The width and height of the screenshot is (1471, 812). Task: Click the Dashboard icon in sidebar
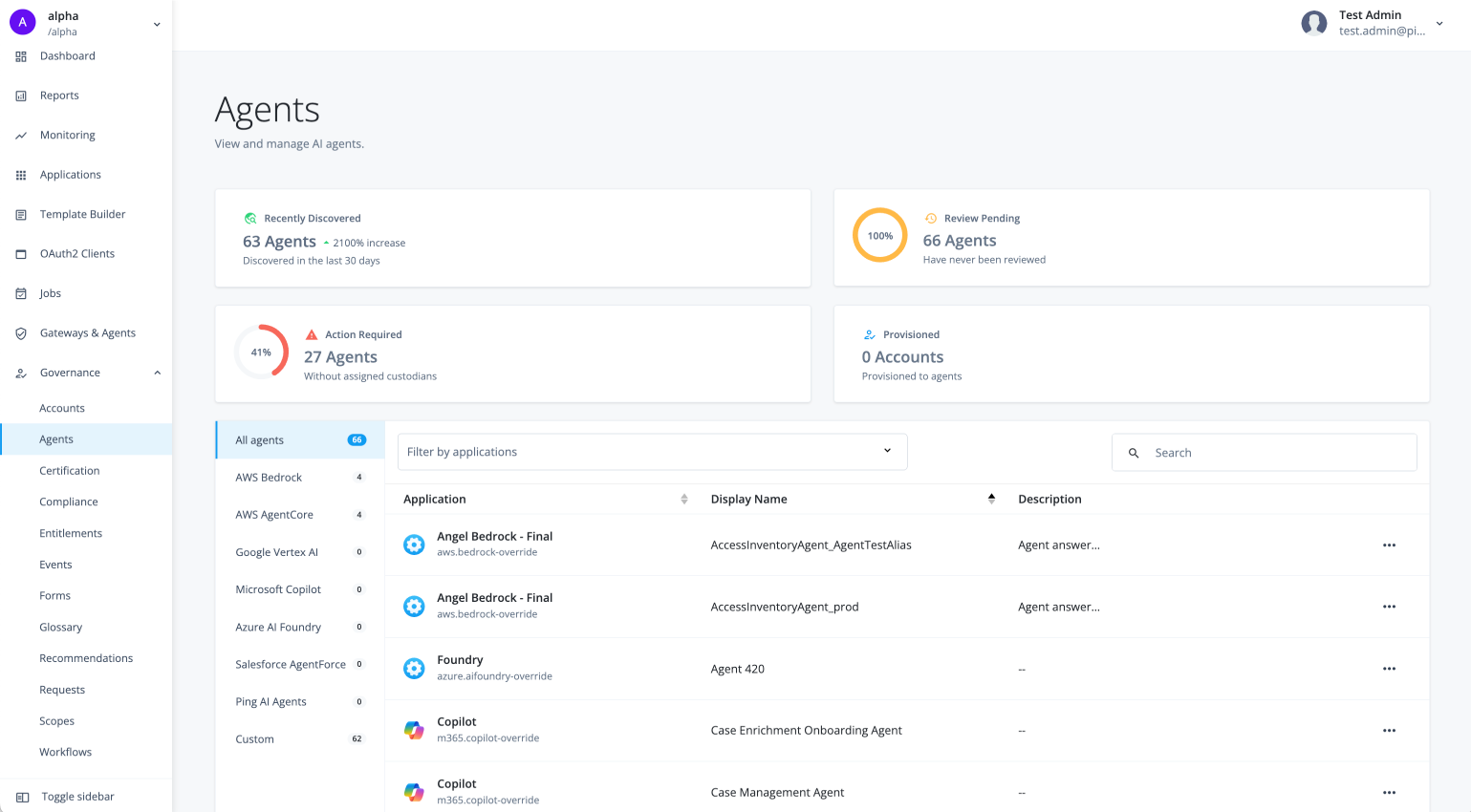[21, 56]
